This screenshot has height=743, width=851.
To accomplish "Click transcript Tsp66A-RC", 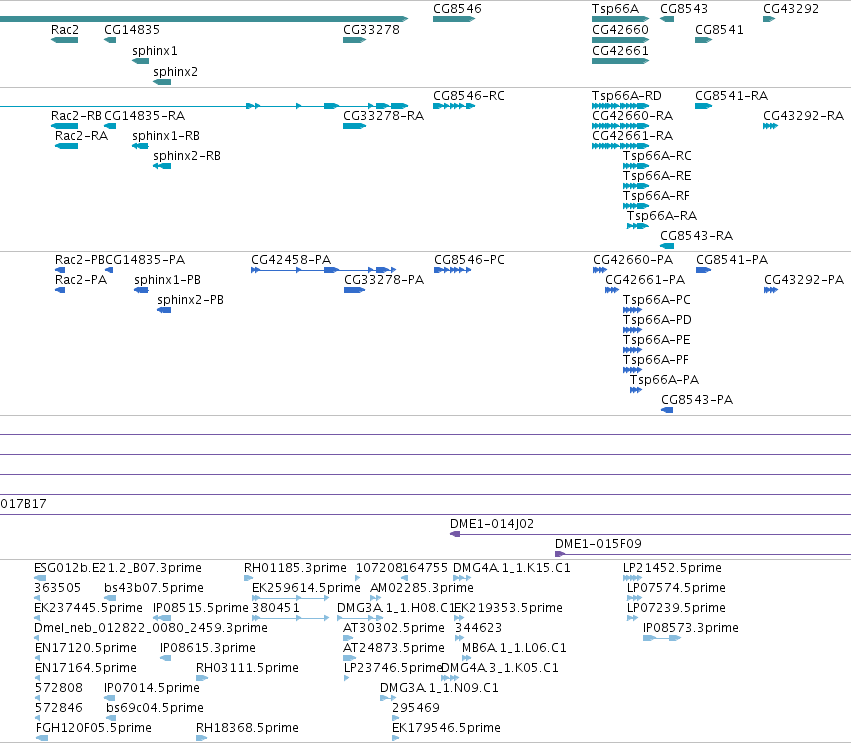I will point(636,166).
